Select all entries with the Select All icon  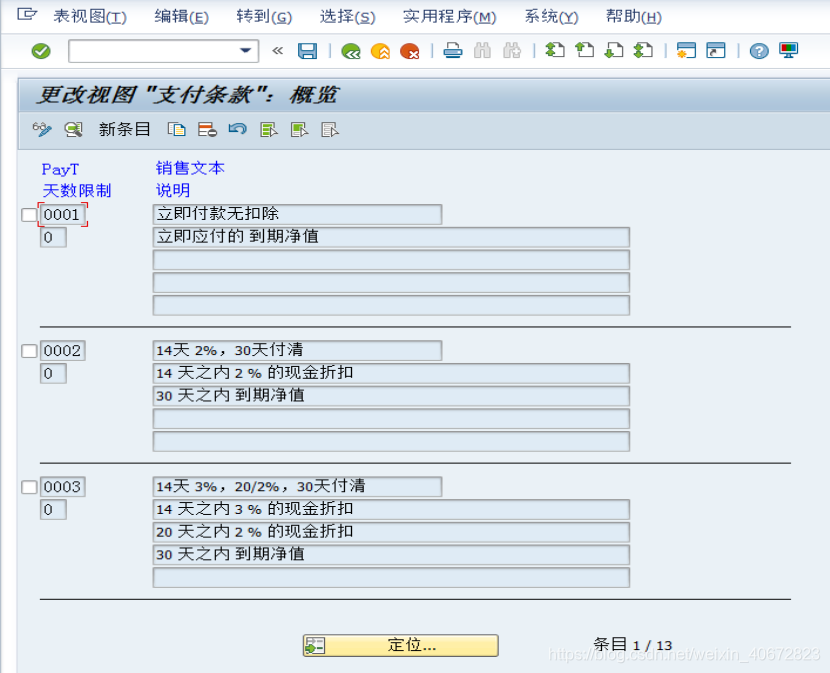266,129
